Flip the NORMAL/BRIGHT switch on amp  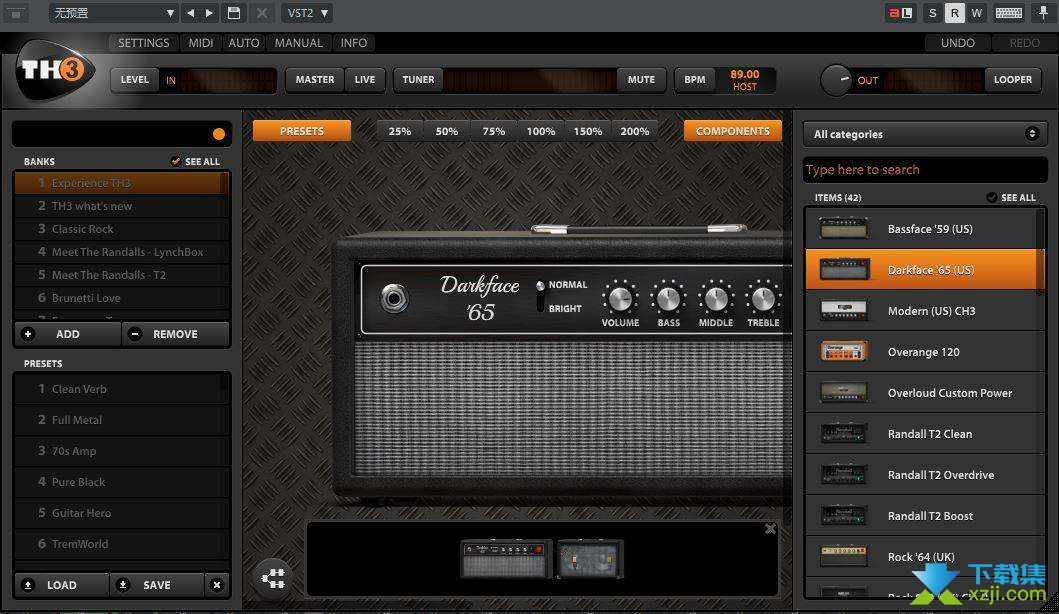pyautogui.click(x=540, y=297)
